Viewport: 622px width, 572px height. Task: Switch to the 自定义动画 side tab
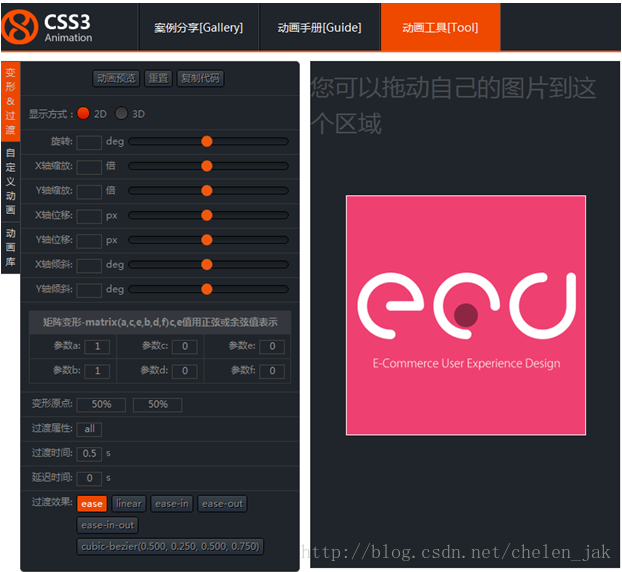(11, 181)
